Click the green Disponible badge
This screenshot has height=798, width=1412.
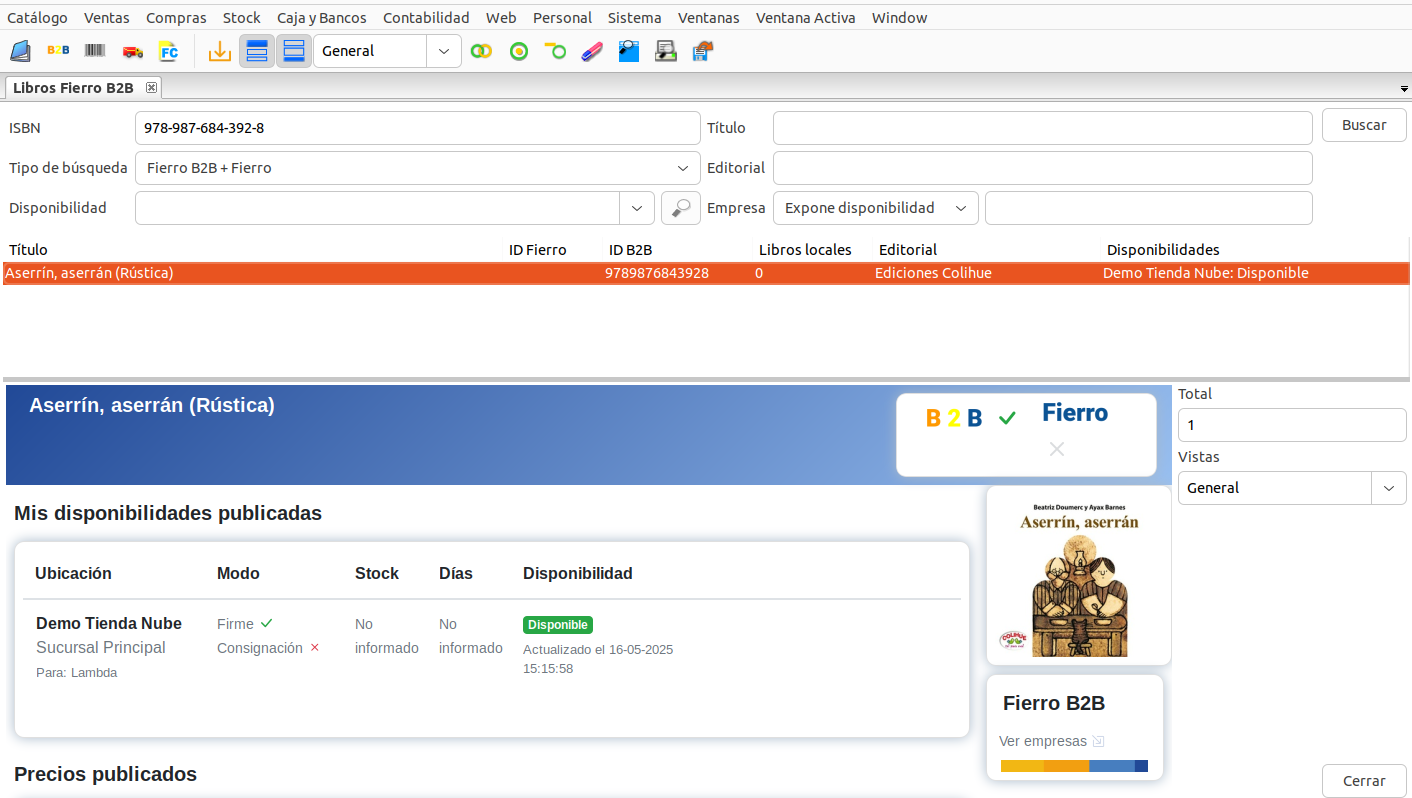558,625
